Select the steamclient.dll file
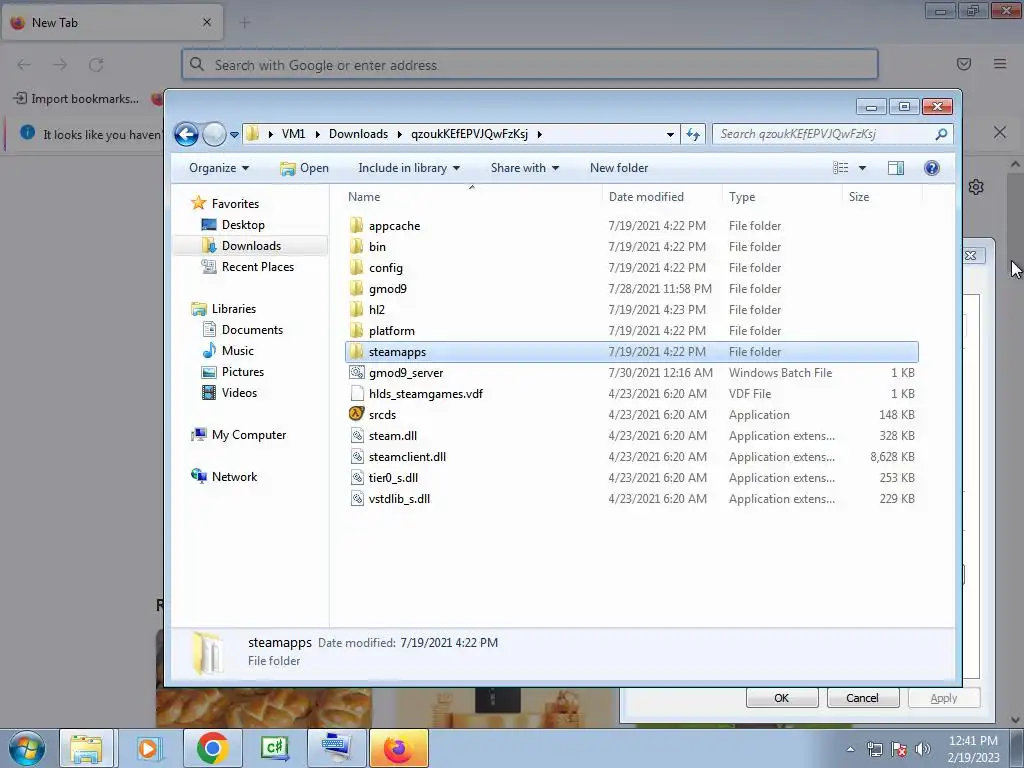 [x=407, y=456]
